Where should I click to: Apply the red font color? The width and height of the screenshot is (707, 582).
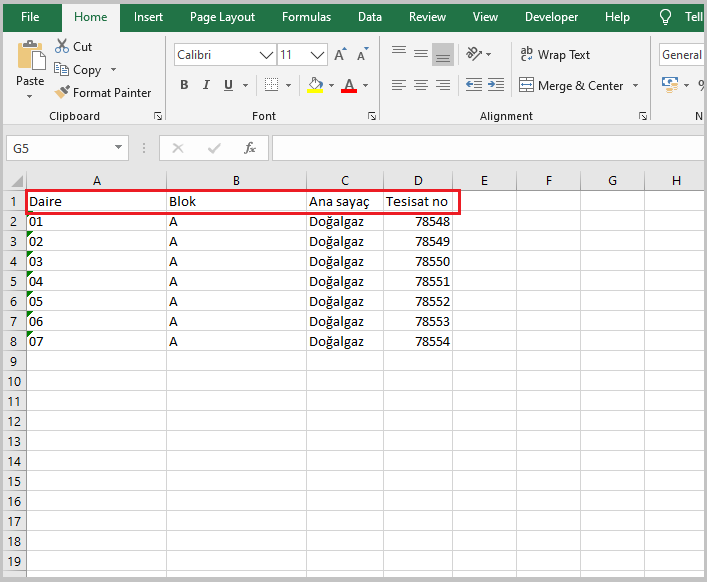349,85
